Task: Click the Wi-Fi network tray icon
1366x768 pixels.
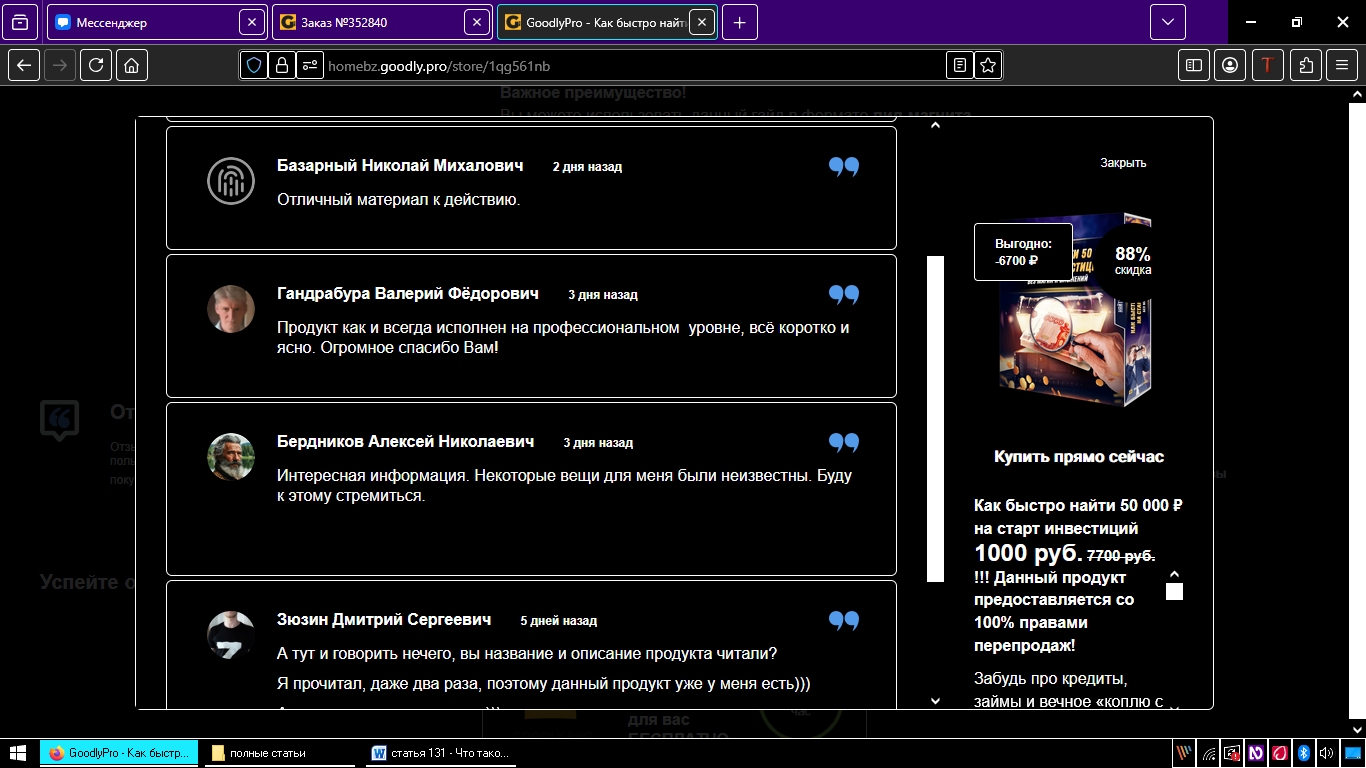Action: (x=1208, y=753)
